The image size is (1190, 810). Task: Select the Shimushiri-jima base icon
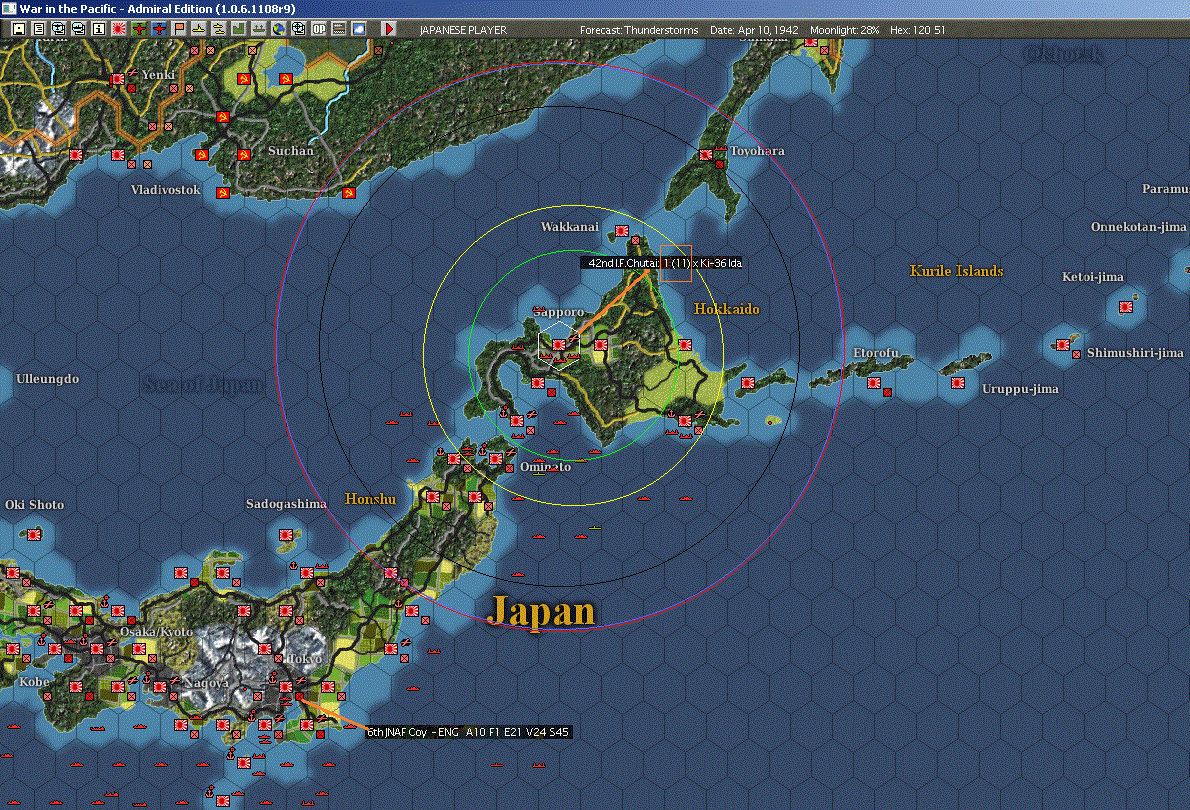(1063, 345)
